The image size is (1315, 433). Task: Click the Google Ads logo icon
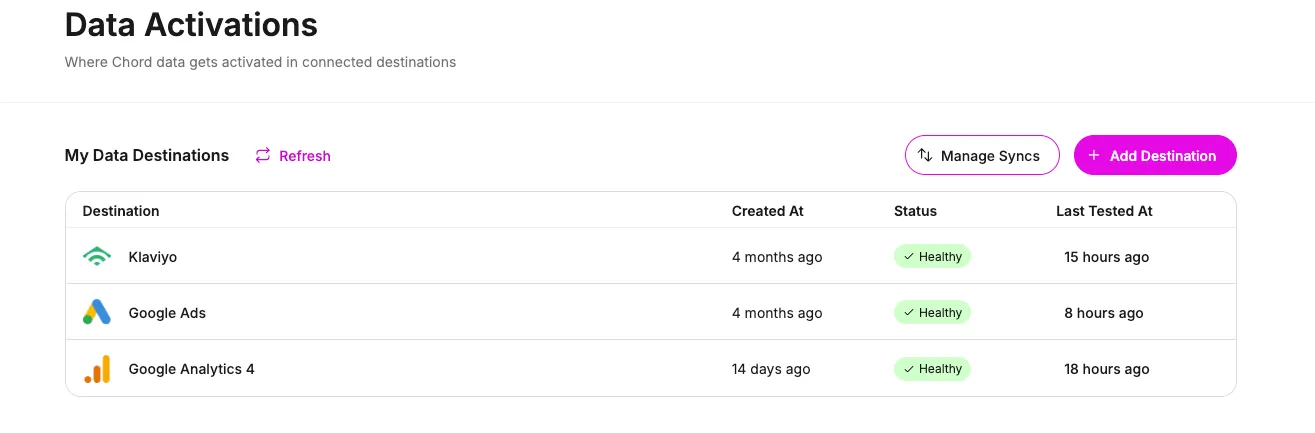pos(96,312)
